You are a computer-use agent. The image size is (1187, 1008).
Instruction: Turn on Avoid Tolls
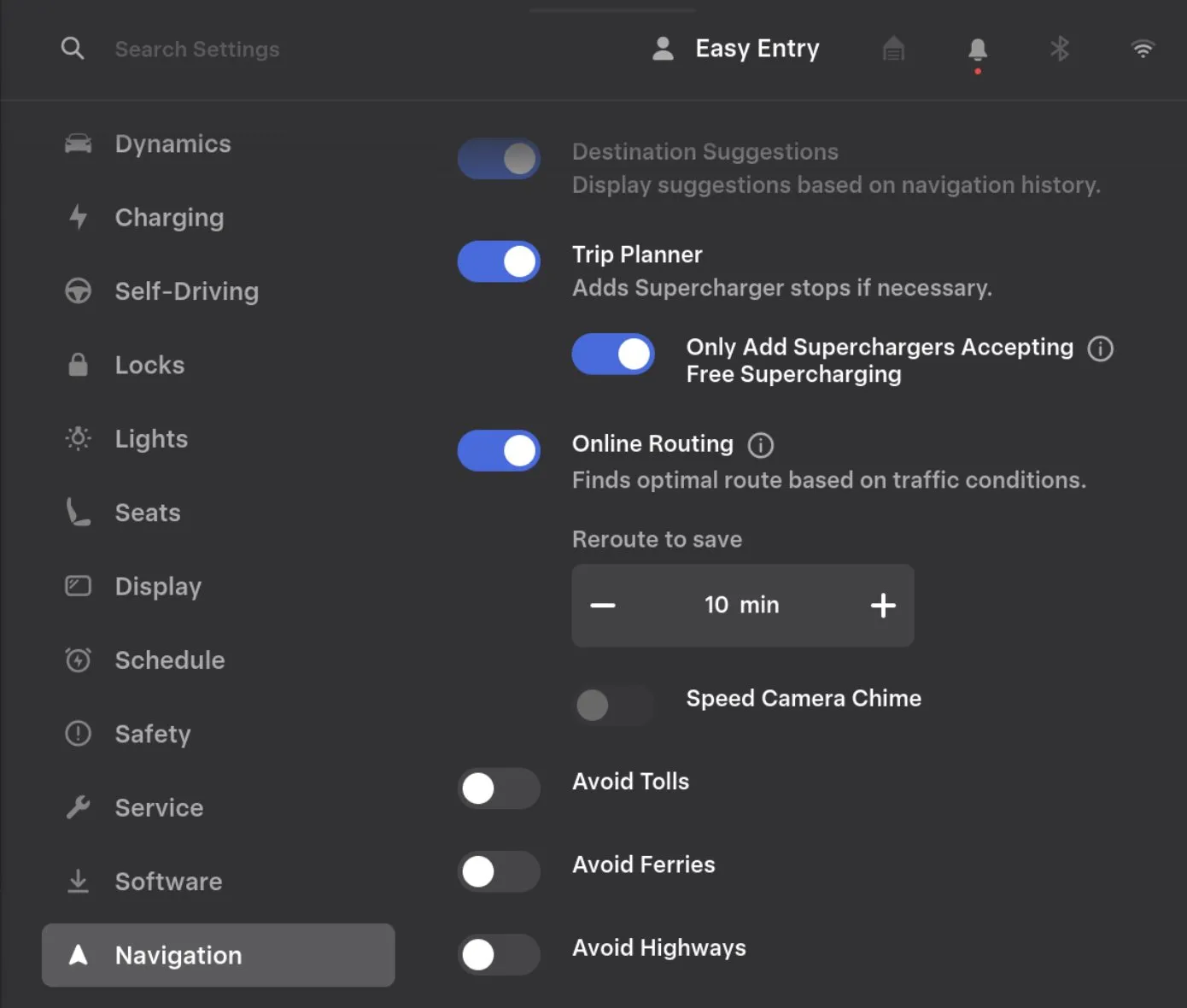499,788
